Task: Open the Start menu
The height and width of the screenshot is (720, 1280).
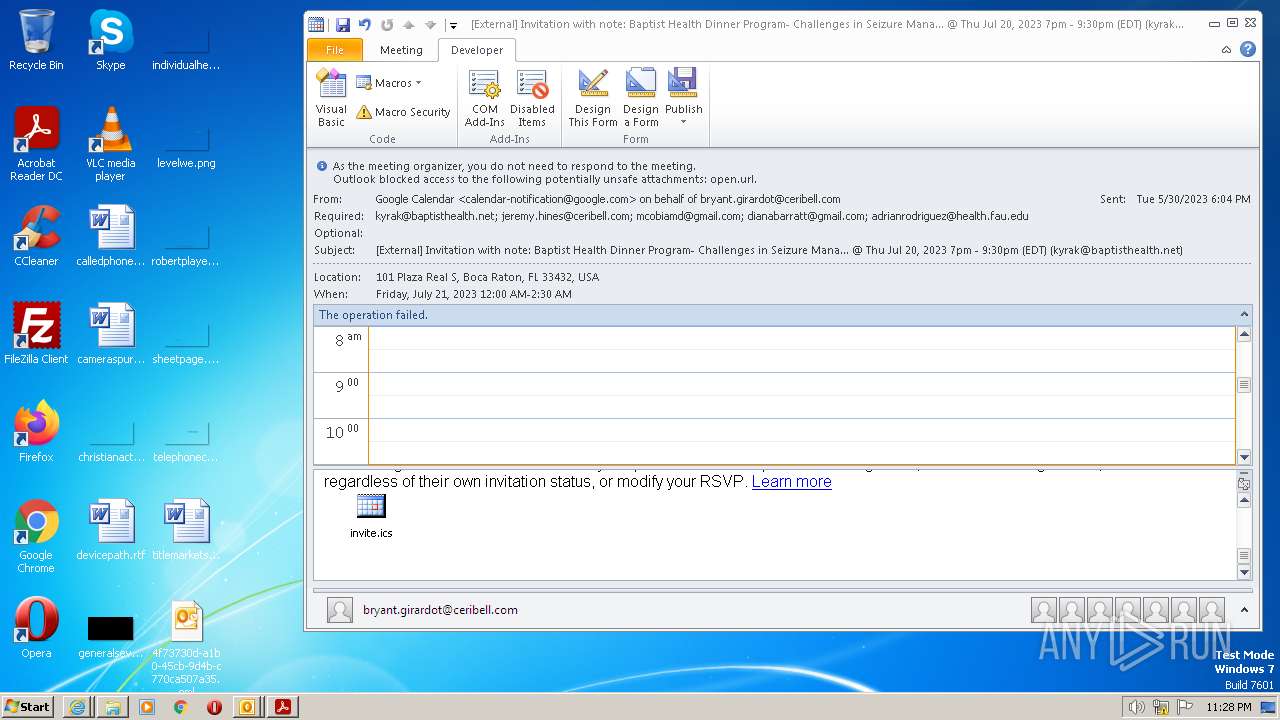Action: (x=28, y=706)
